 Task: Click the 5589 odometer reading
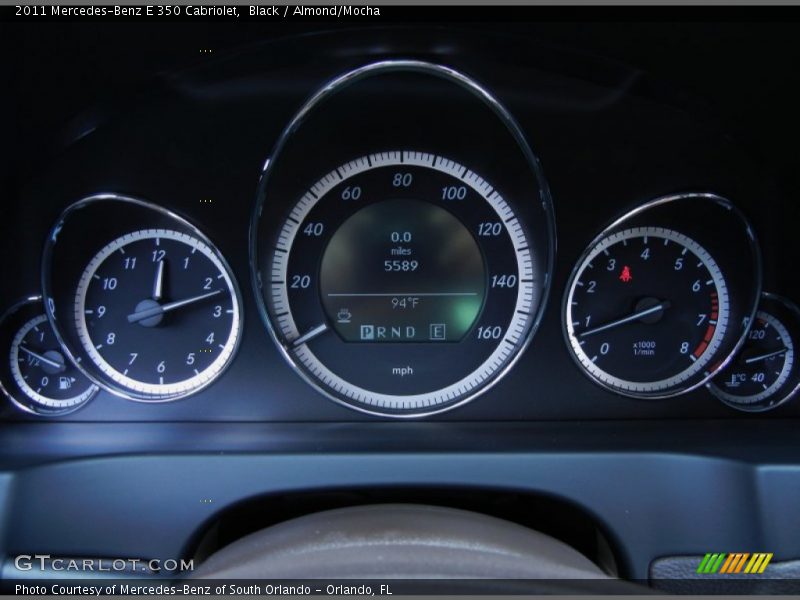pyautogui.click(x=401, y=266)
